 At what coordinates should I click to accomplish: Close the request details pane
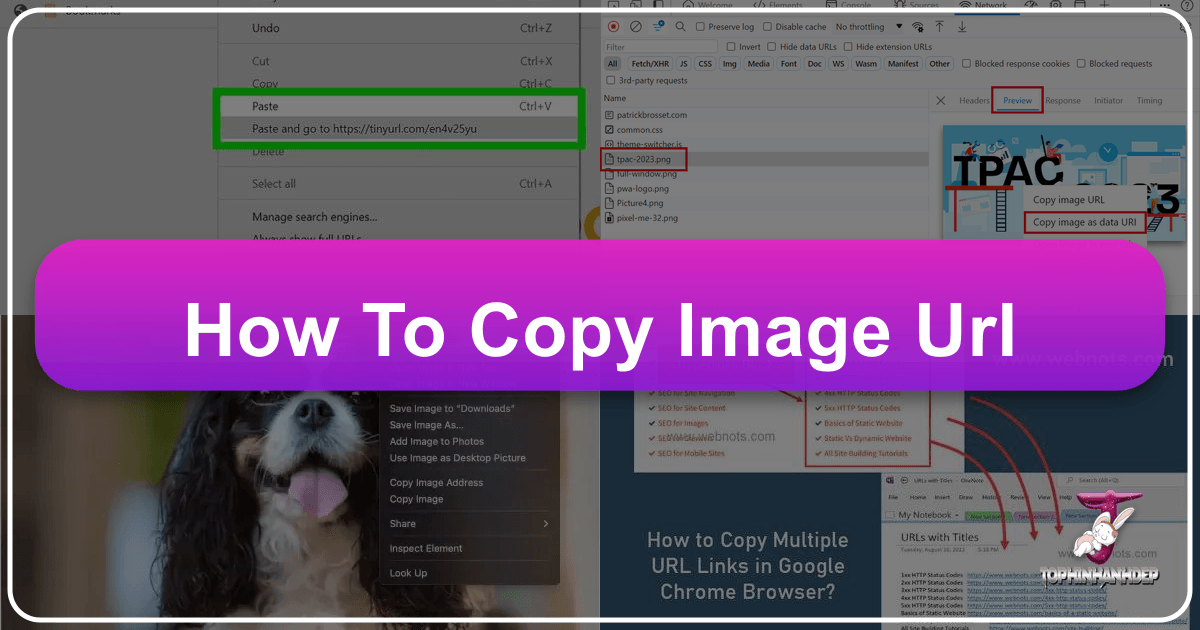tap(939, 100)
